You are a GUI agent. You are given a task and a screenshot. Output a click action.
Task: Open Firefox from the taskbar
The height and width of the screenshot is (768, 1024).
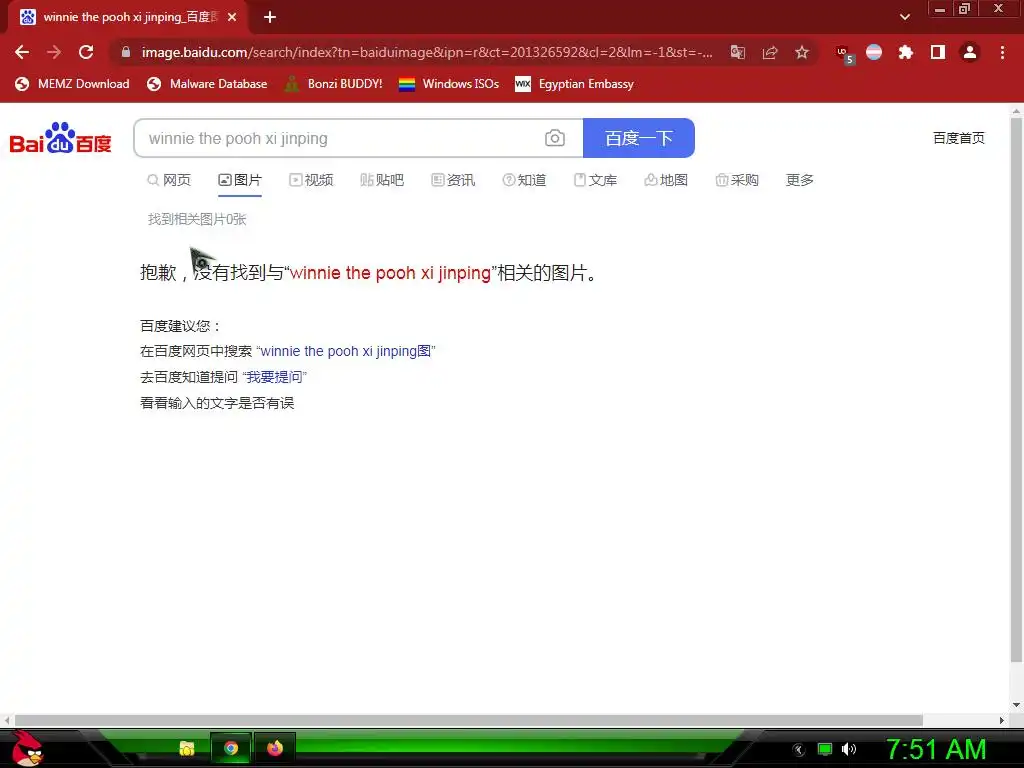(275, 748)
